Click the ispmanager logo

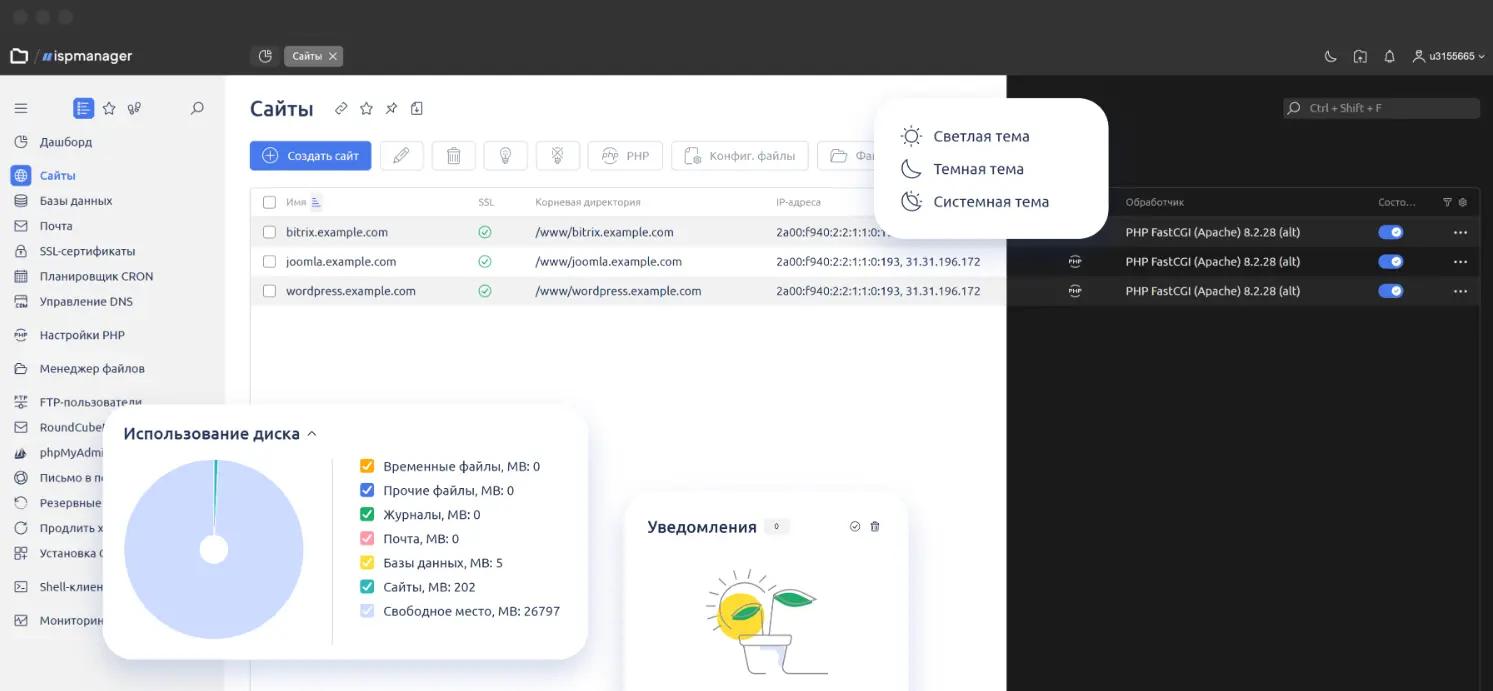[86, 57]
